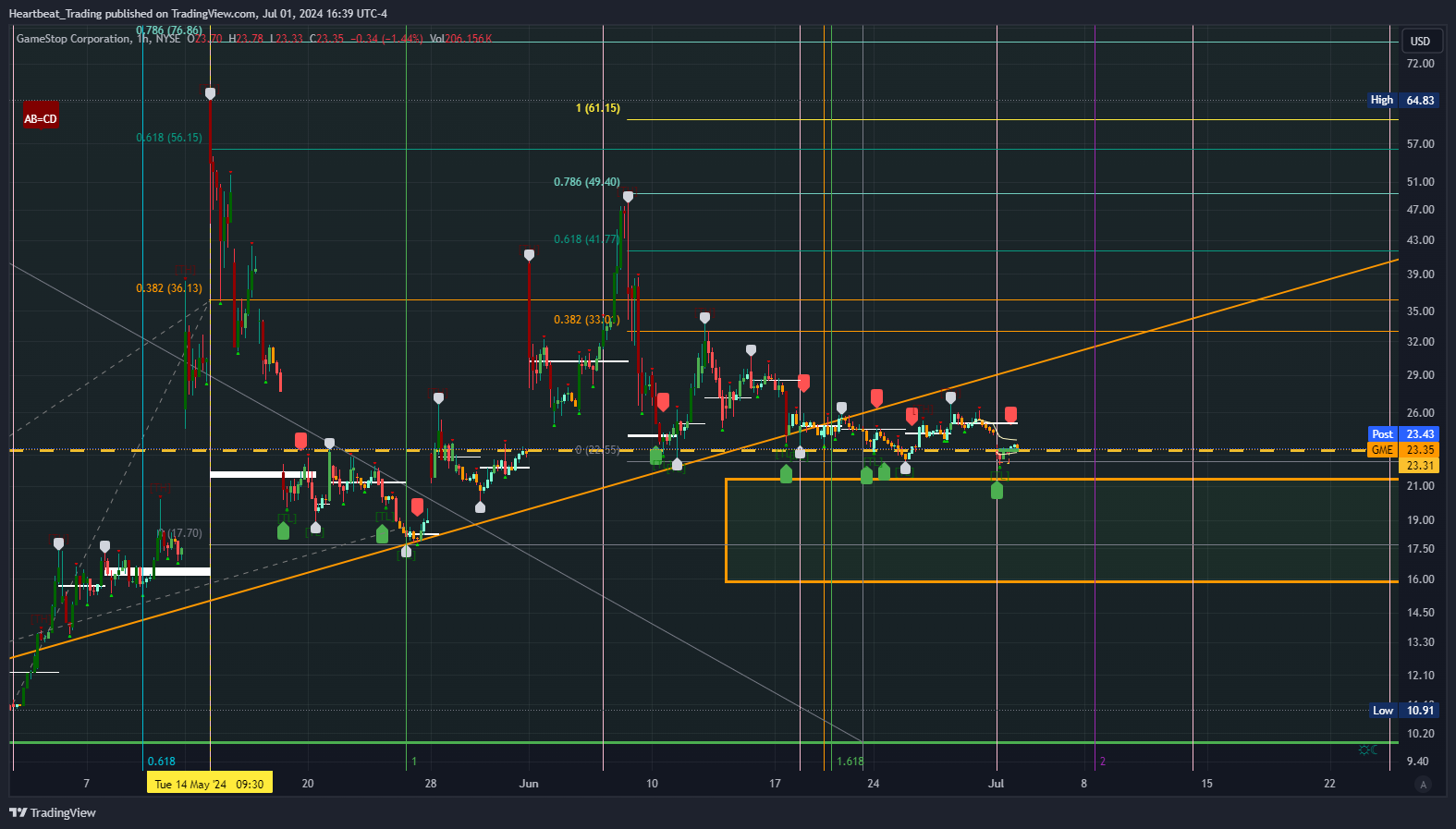Click the Jul date axis label
The height and width of the screenshot is (829, 1456).
pos(997,784)
